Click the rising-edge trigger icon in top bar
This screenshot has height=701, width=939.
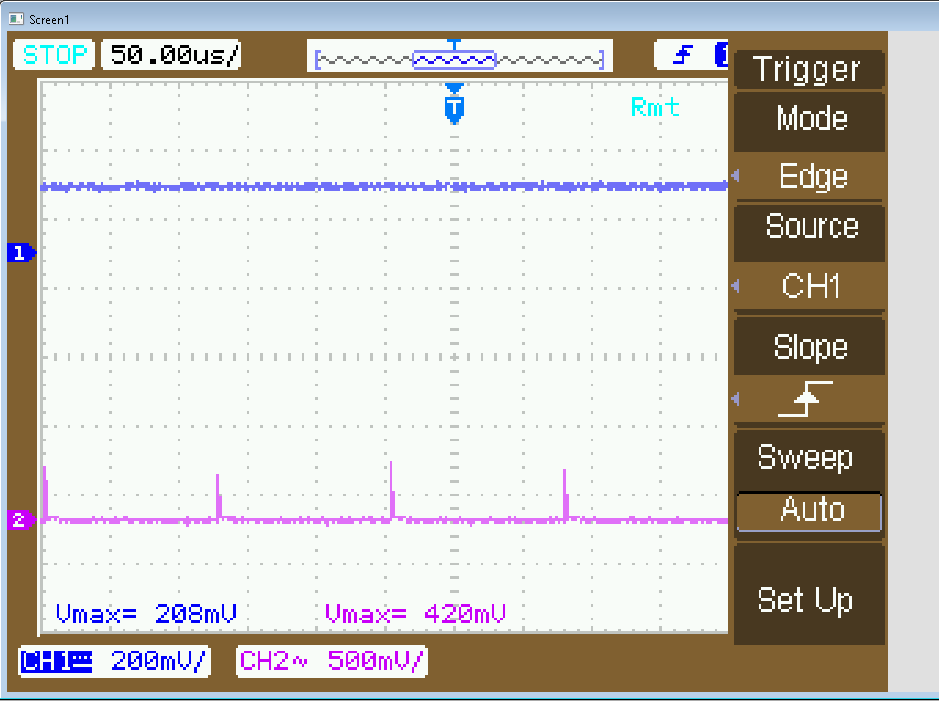(683, 56)
